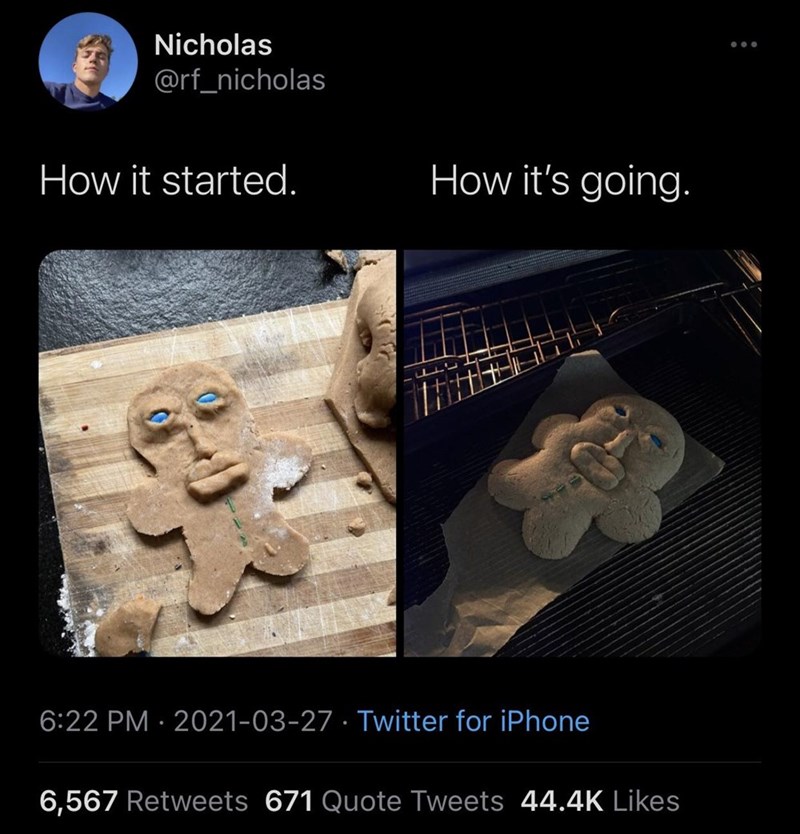This screenshot has width=800, height=834.
Task: View the 6,567 Retweets list
Action: pos(143,800)
